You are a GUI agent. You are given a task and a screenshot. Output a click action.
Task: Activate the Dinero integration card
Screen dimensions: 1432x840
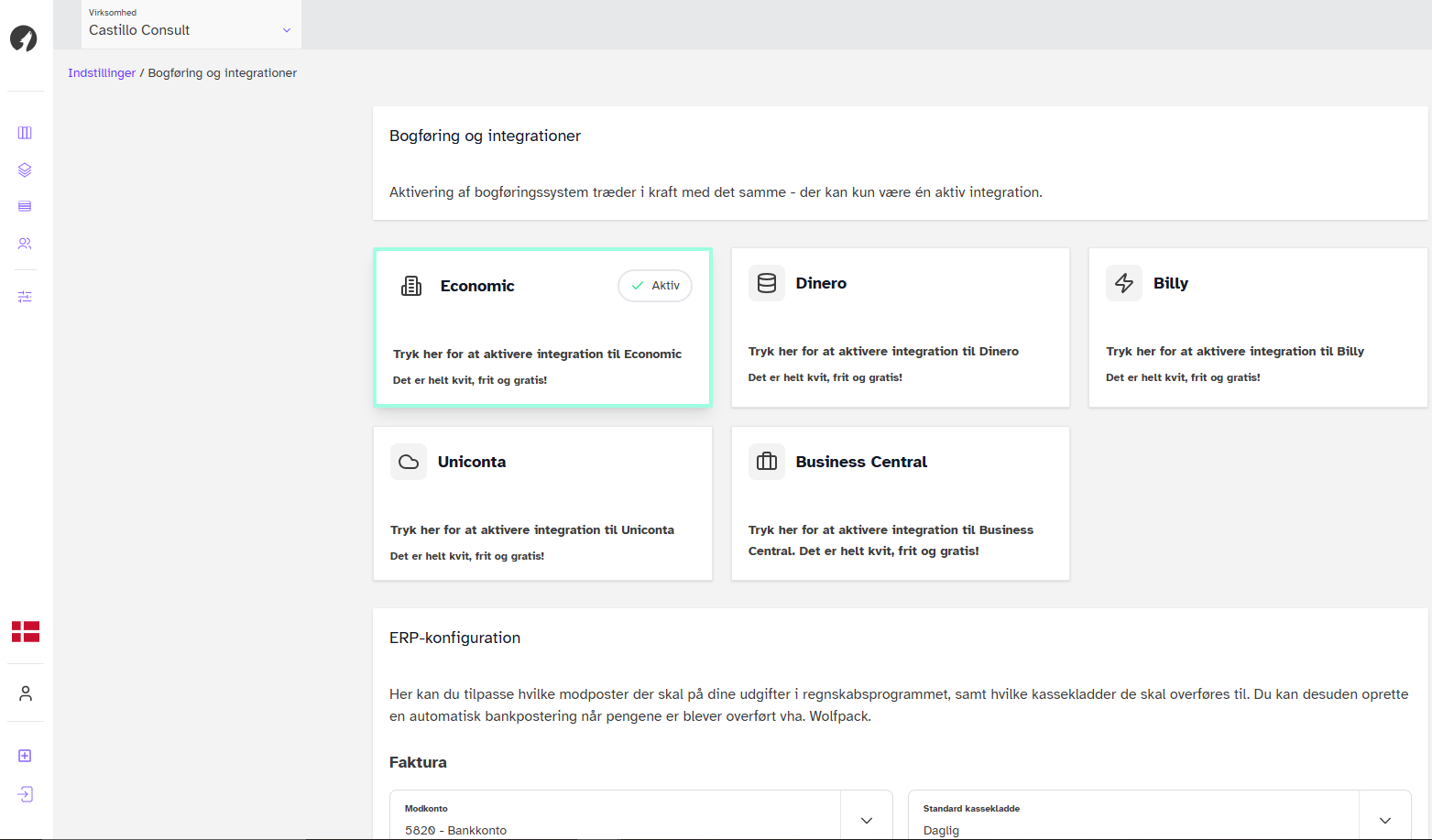[x=900, y=328]
